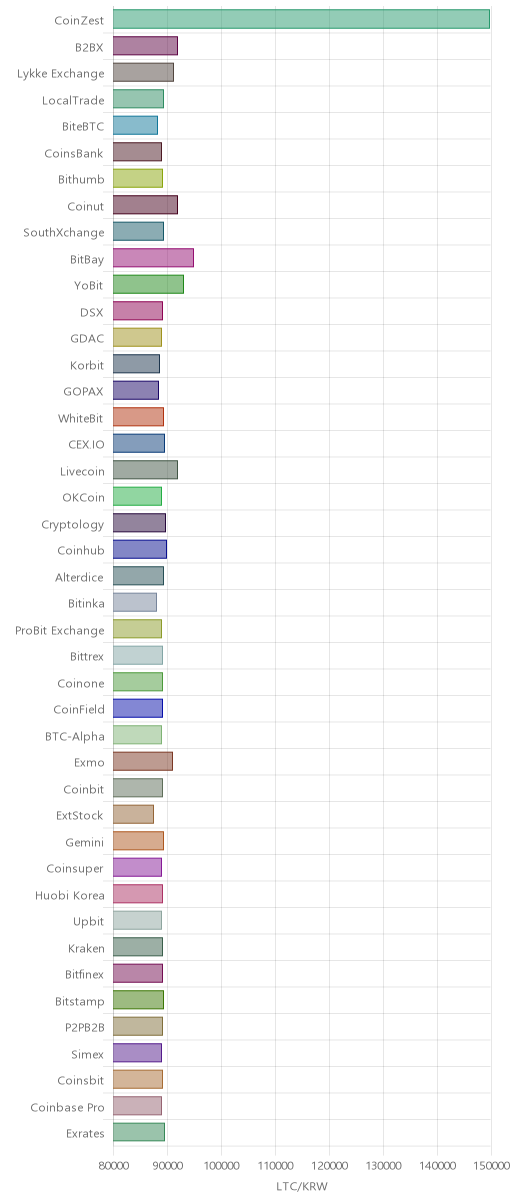The height and width of the screenshot is (1204, 512).
Task: Select the Coinbase Pro label
Action: tap(68, 1106)
